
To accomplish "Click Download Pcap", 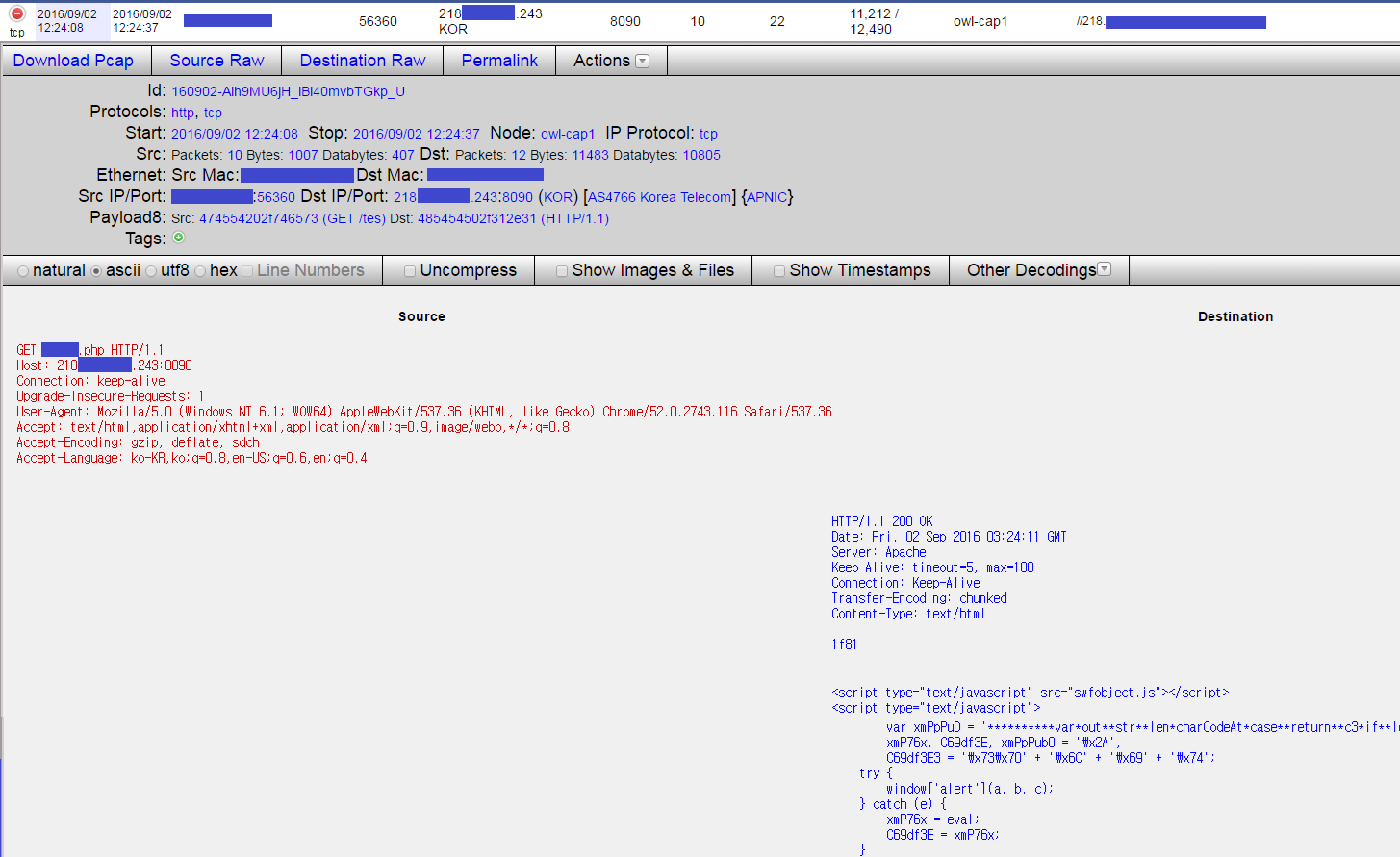I will click(73, 61).
